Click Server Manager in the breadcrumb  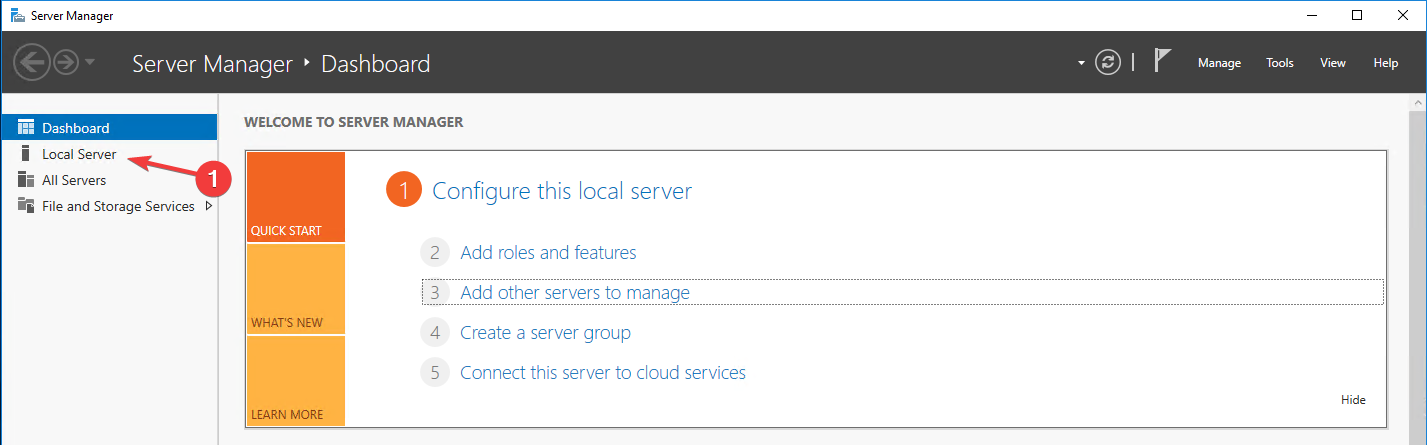coord(212,64)
